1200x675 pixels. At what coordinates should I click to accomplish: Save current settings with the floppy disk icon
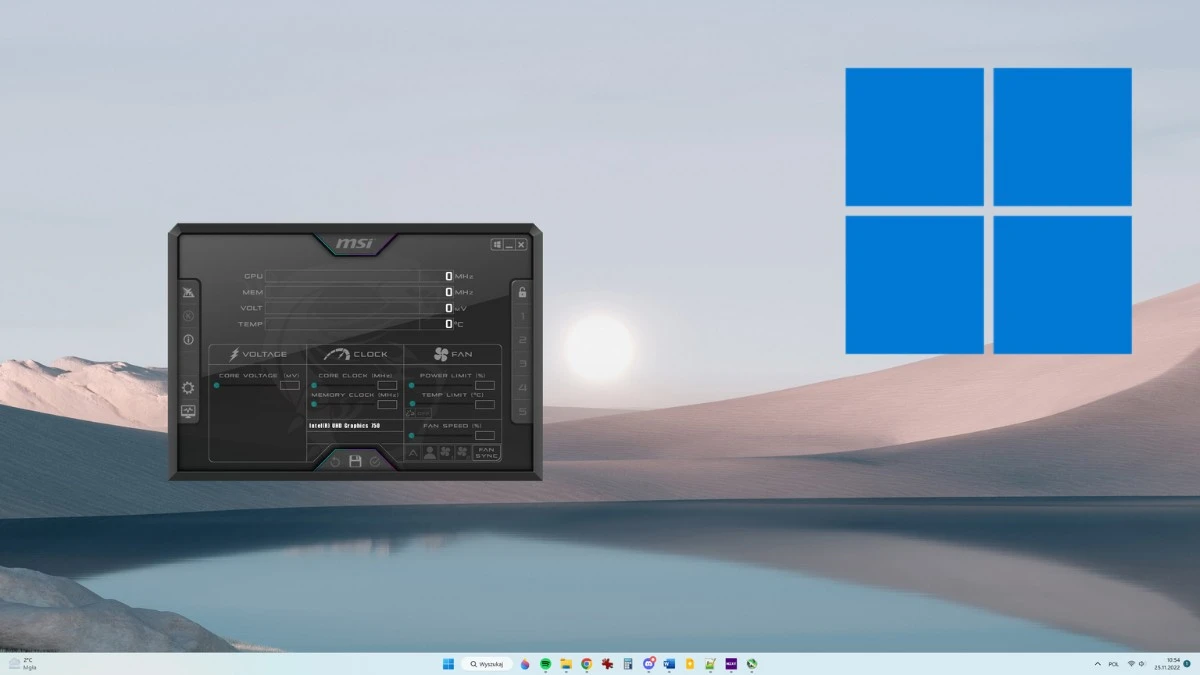[355, 460]
